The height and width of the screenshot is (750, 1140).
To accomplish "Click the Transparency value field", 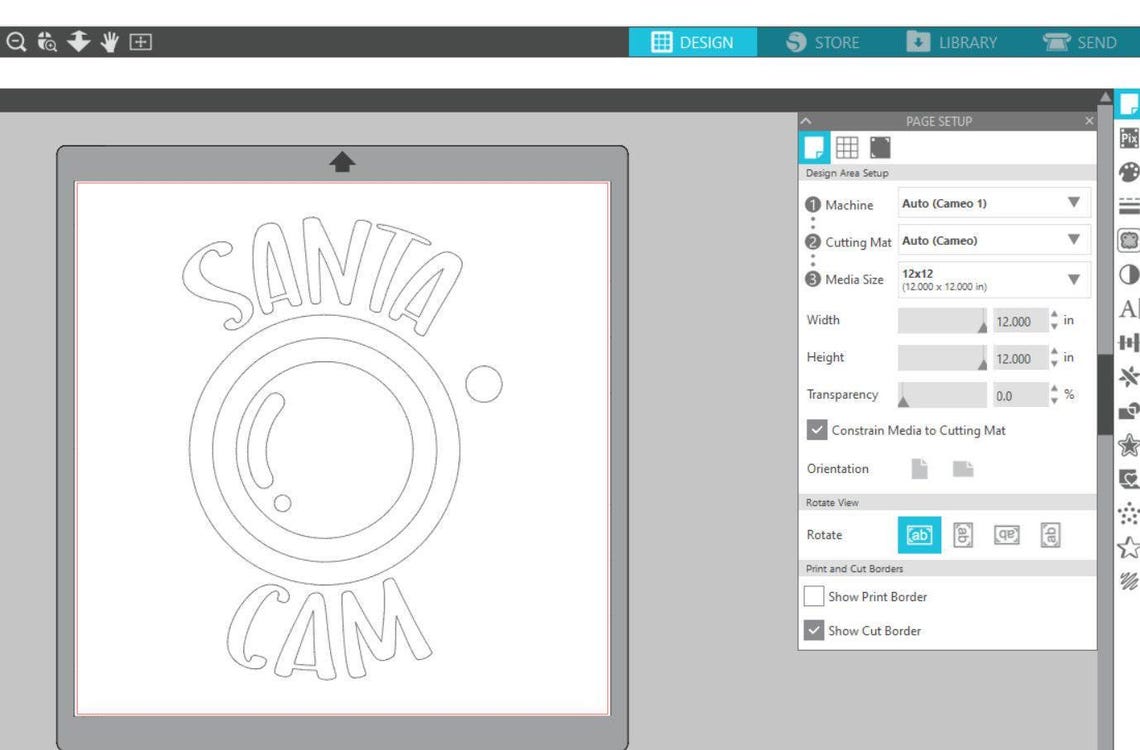I will pyautogui.click(x=1020, y=395).
